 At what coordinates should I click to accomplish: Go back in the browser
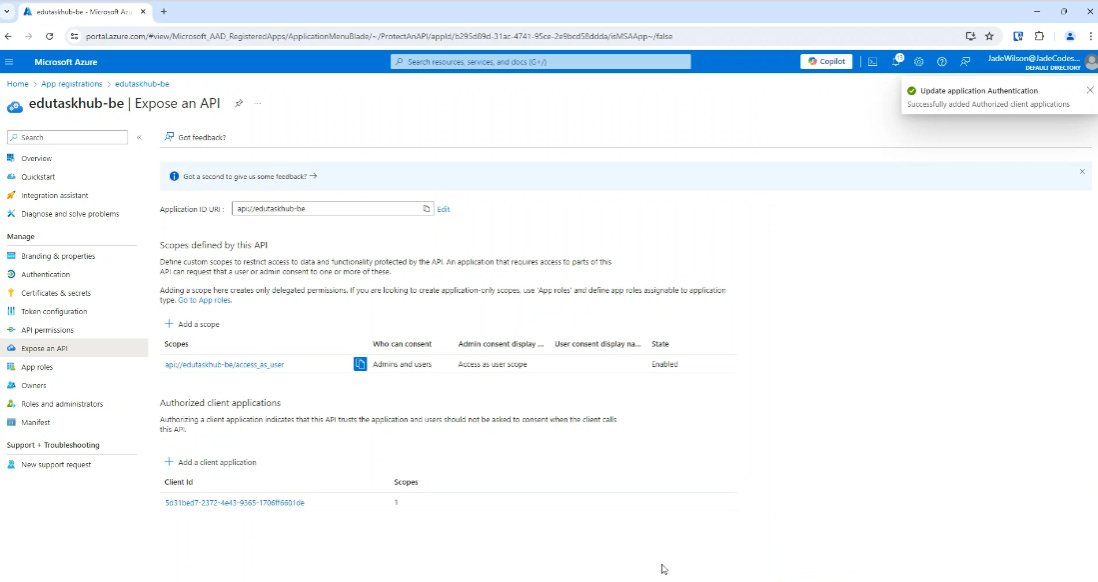tap(8, 36)
